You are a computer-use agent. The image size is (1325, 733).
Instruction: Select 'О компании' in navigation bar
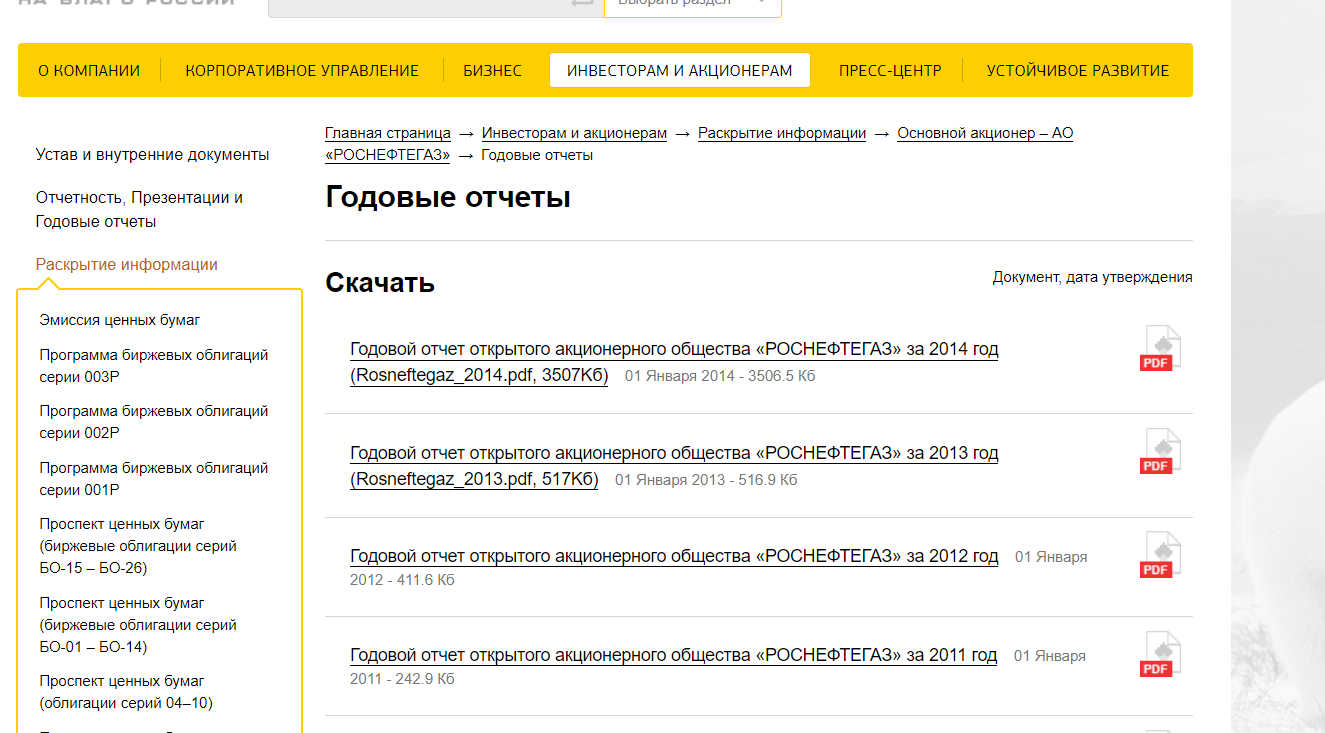89,71
